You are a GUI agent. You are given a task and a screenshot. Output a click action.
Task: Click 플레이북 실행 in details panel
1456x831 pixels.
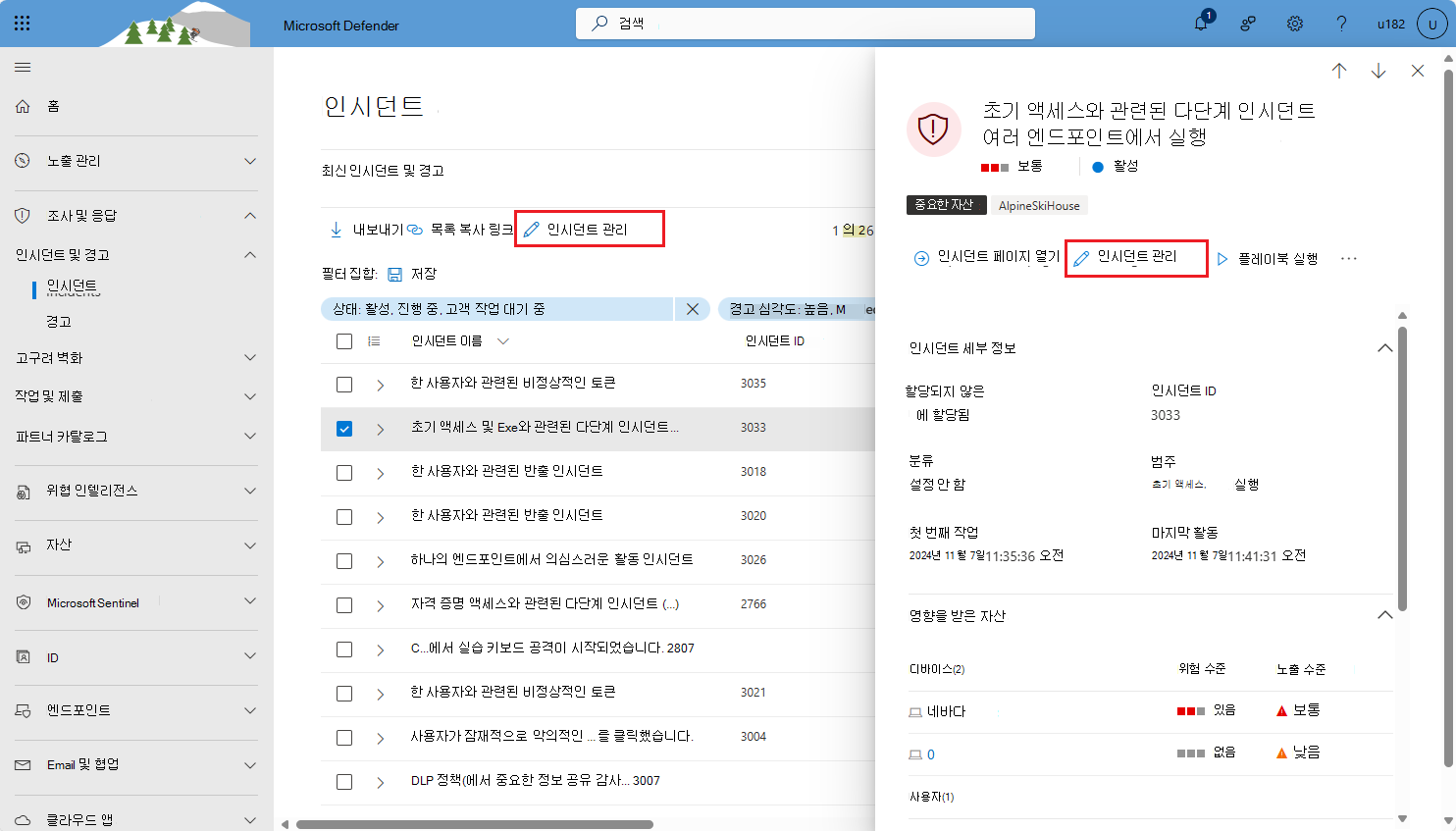(1268, 259)
